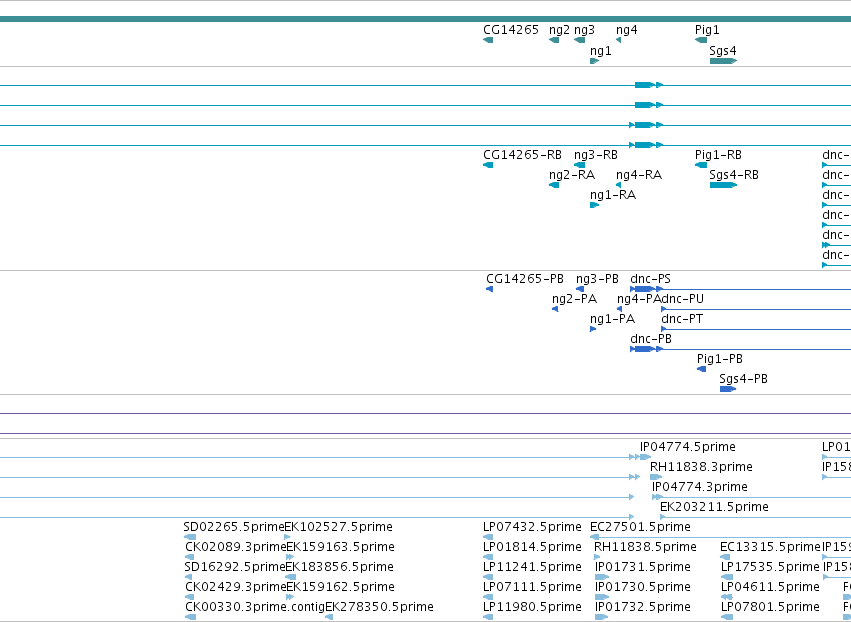Click the dnc-PU protein label
This screenshot has height=622, width=851.
click(x=682, y=299)
